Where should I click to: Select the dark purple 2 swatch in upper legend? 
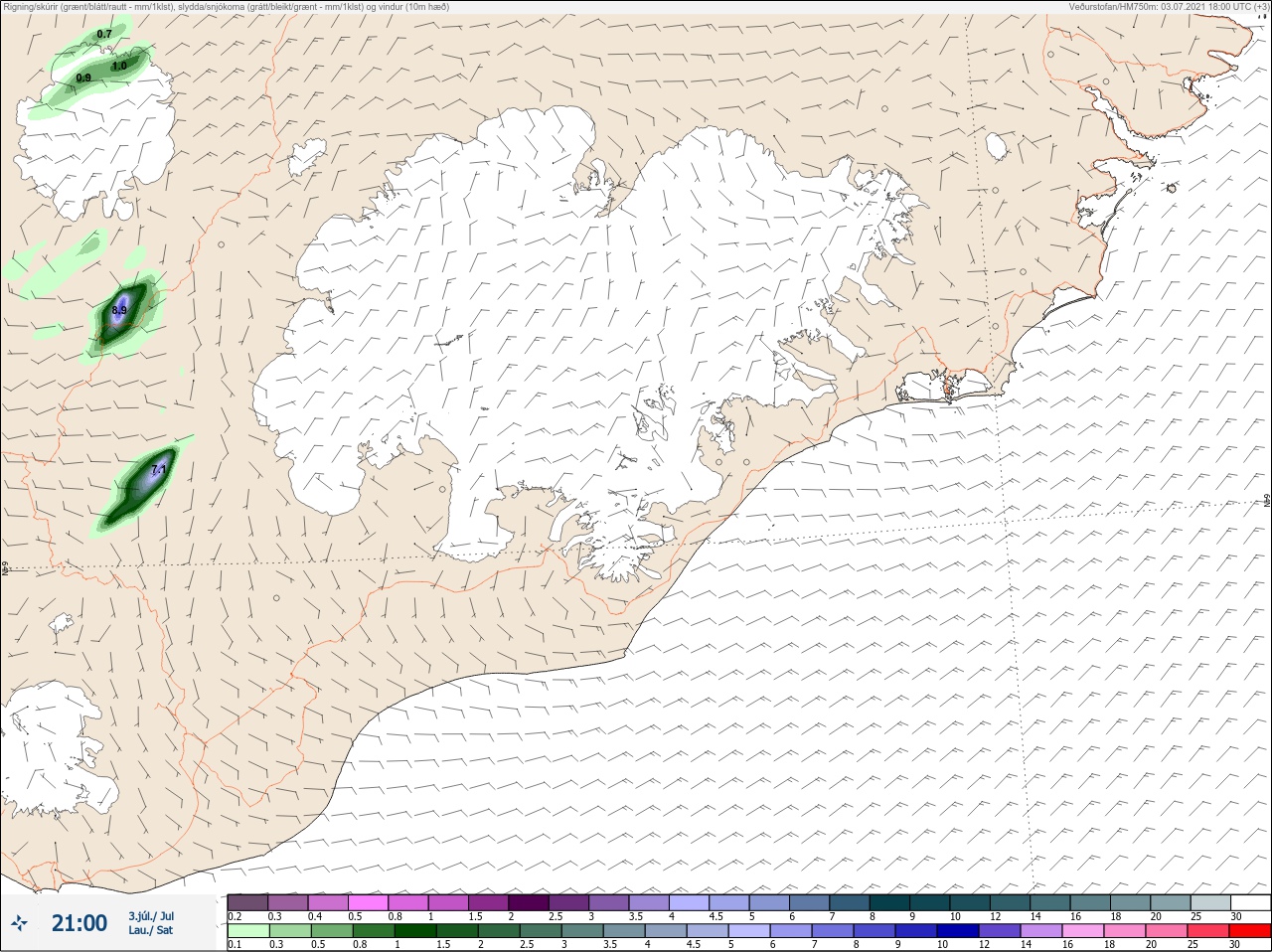click(529, 902)
